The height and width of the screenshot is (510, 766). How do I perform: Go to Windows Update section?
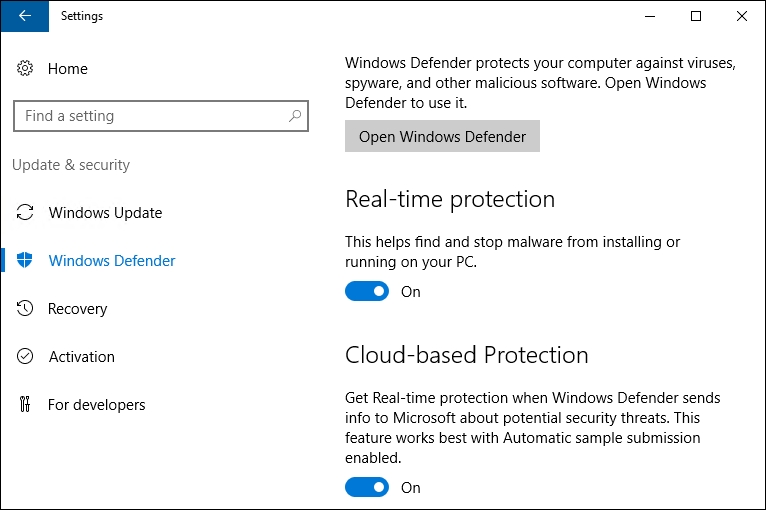105,213
